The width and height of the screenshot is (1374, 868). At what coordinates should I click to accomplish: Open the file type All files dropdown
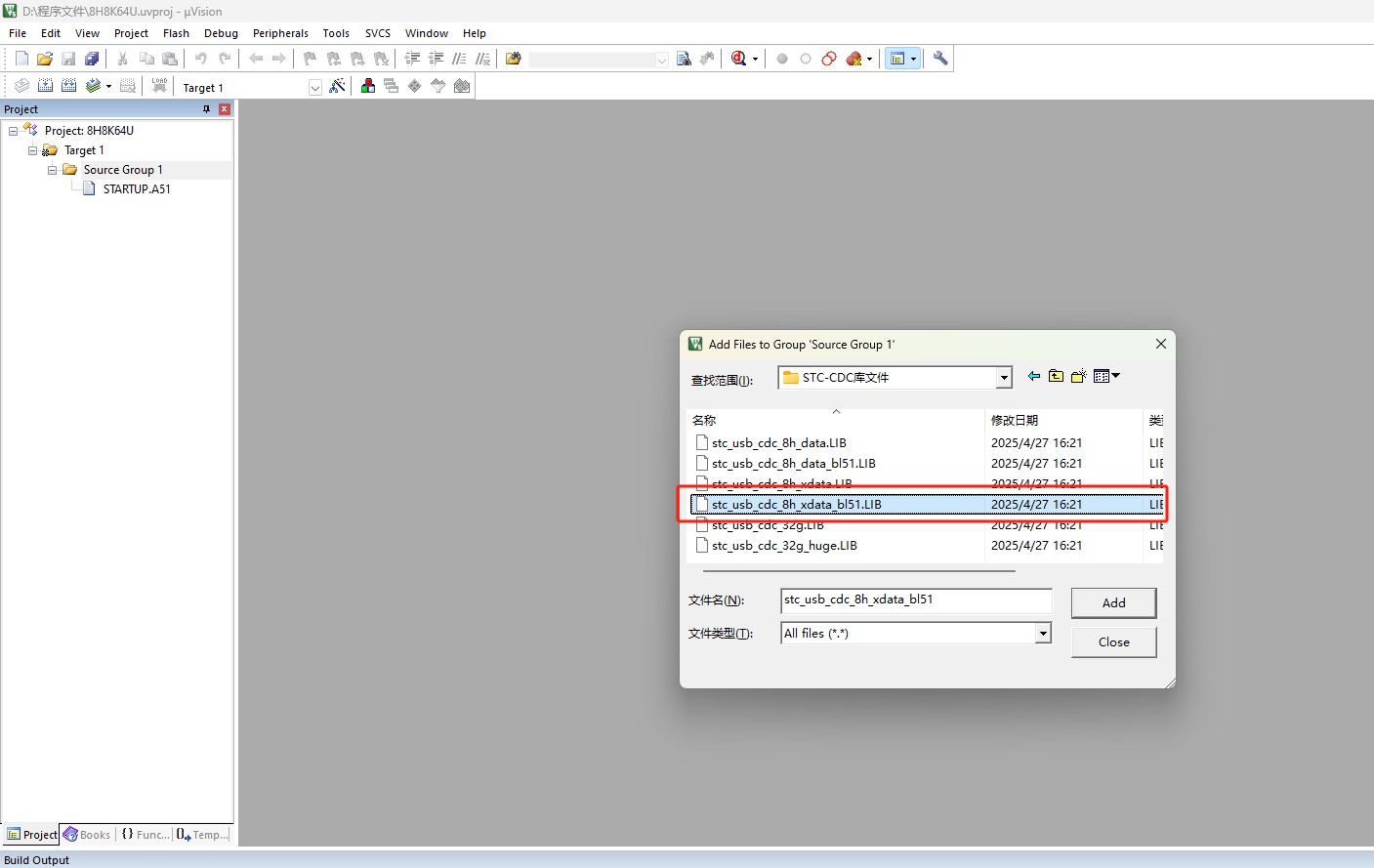pyautogui.click(x=1043, y=634)
